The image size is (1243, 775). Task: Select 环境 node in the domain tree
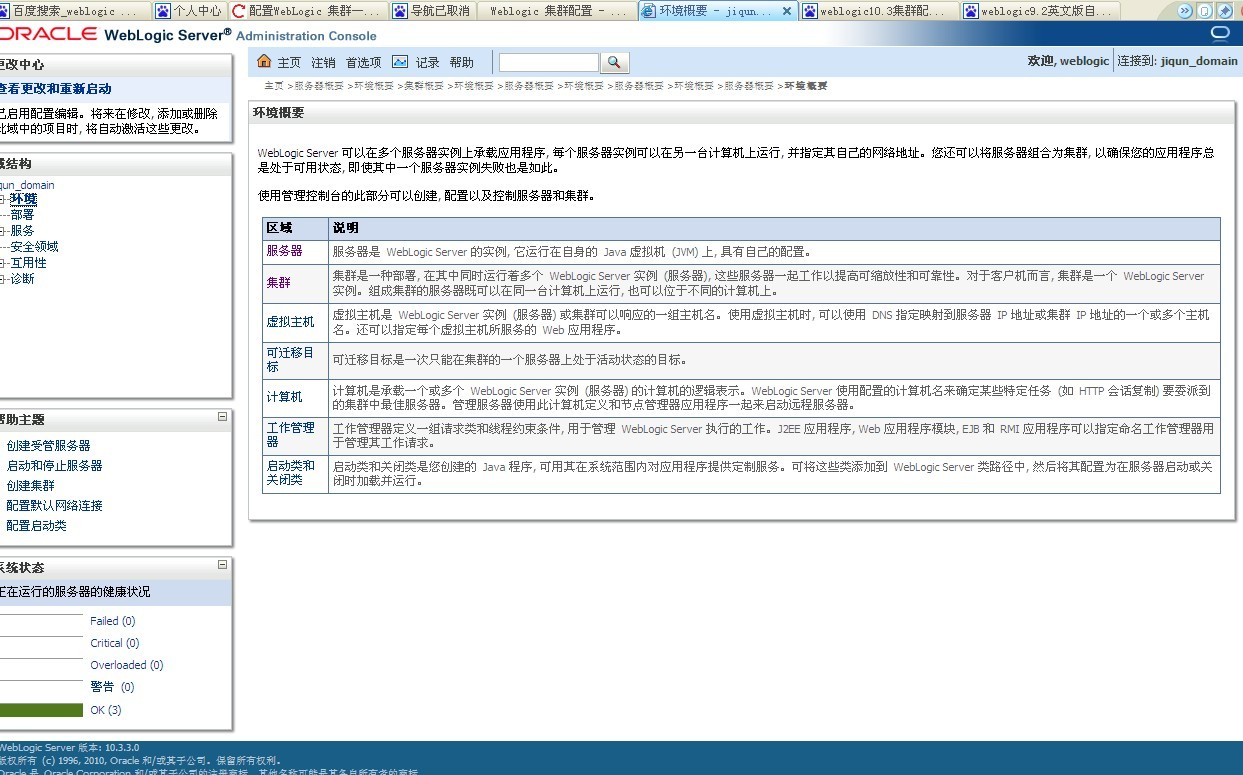24,199
